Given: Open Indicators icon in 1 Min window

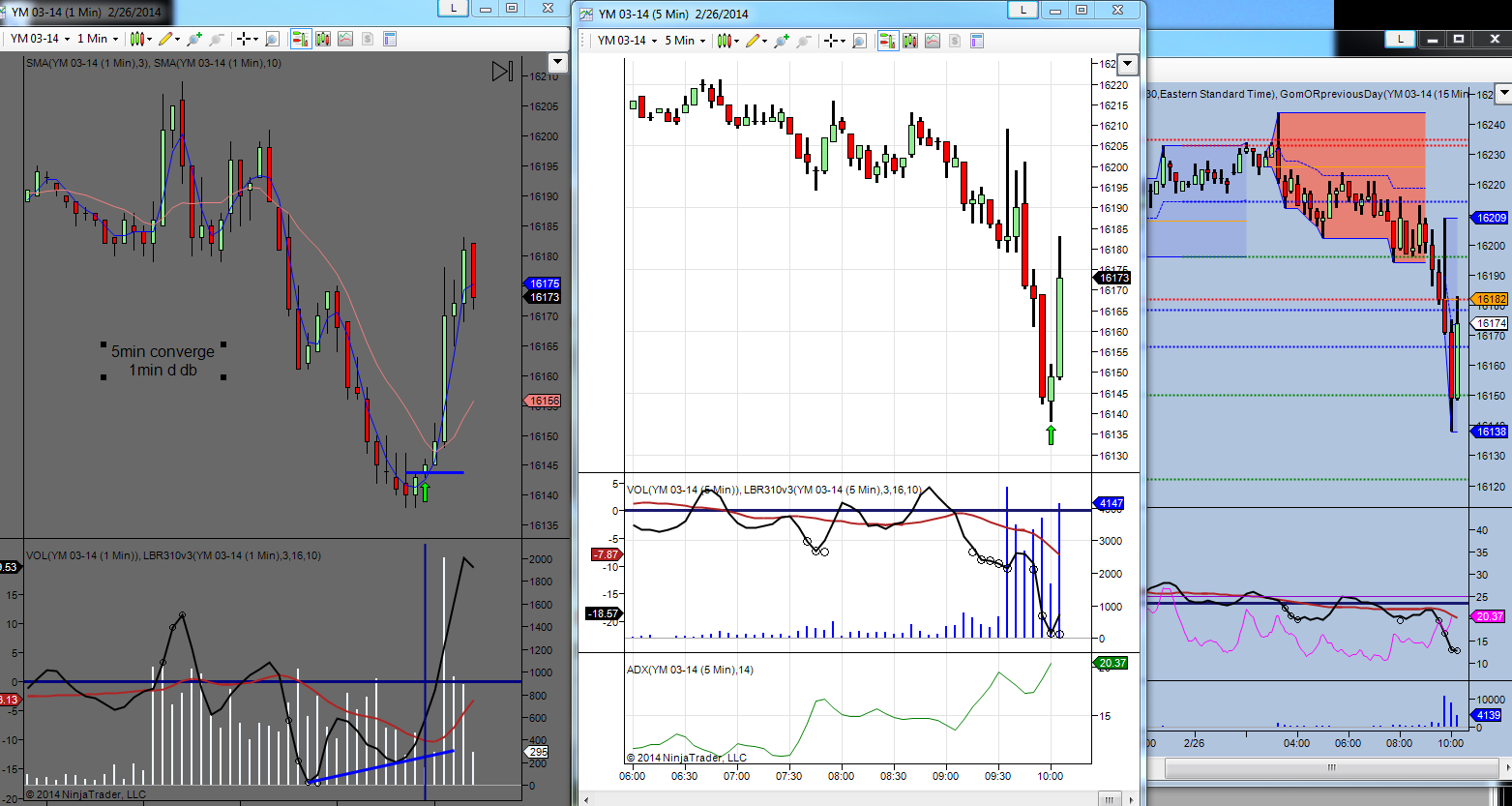Looking at the screenshot, I should click(x=344, y=39).
